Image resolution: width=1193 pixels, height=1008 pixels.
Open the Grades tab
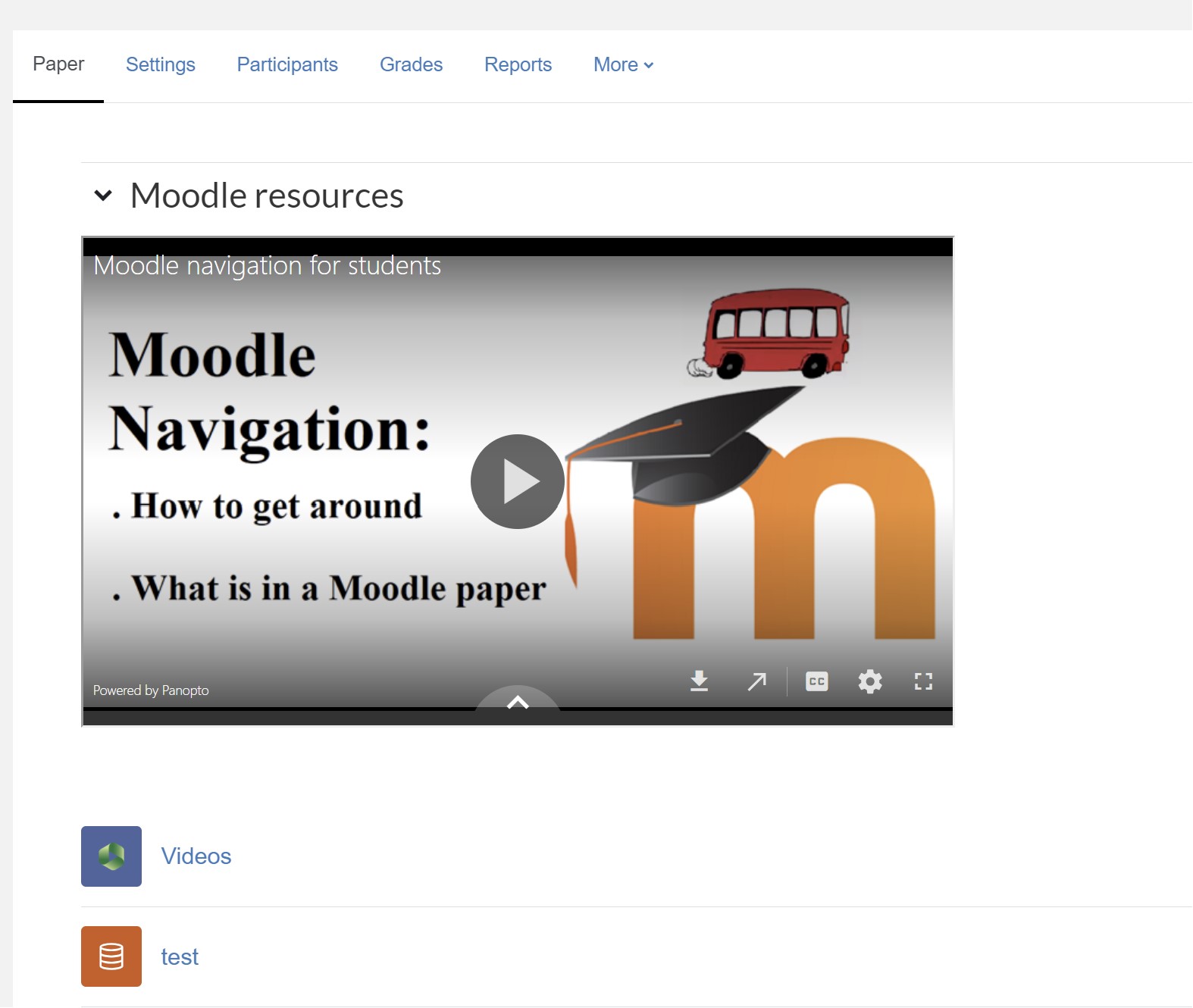point(411,65)
